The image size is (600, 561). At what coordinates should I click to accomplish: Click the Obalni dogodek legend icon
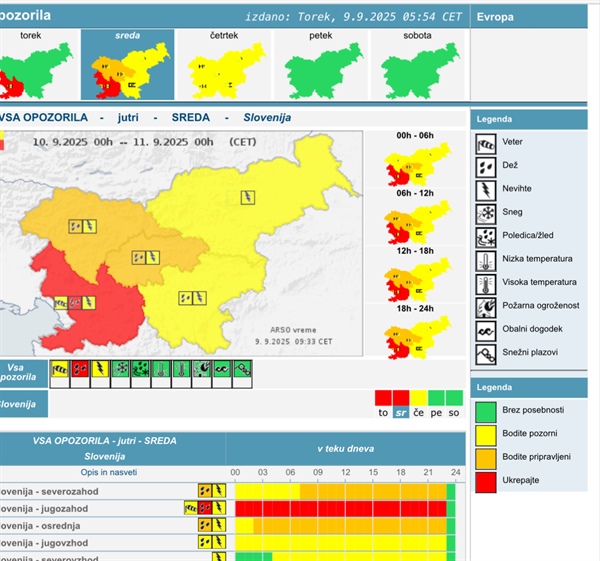pyautogui.click(x=486, y=331)
